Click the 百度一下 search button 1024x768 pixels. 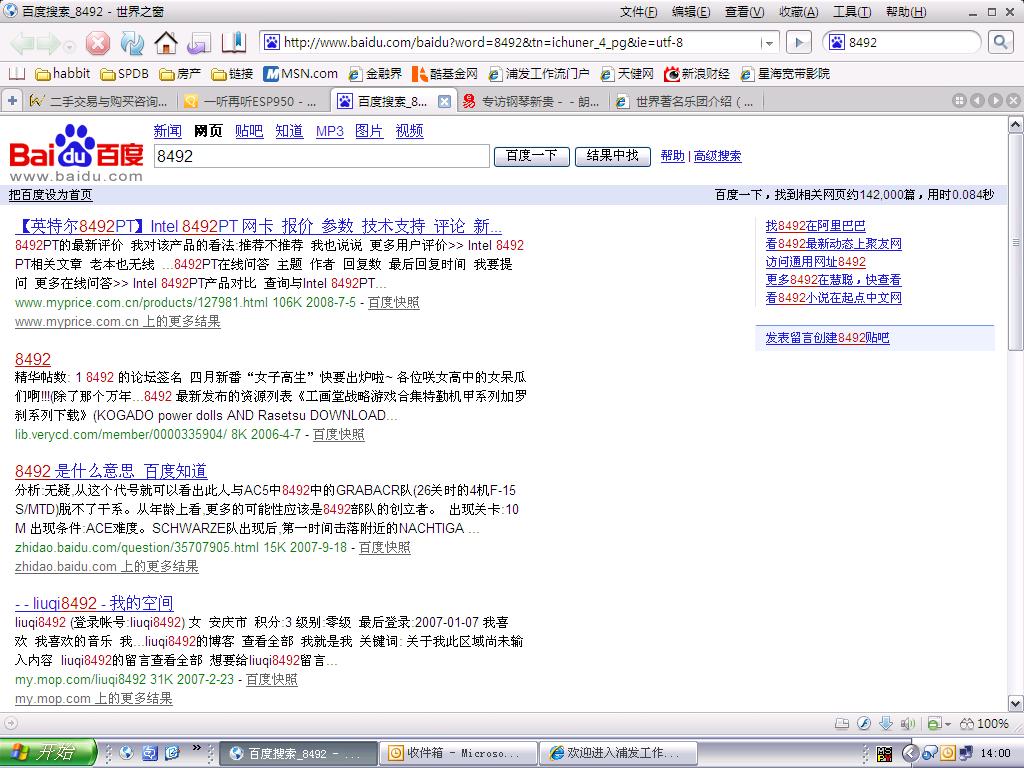pos(532,156)
